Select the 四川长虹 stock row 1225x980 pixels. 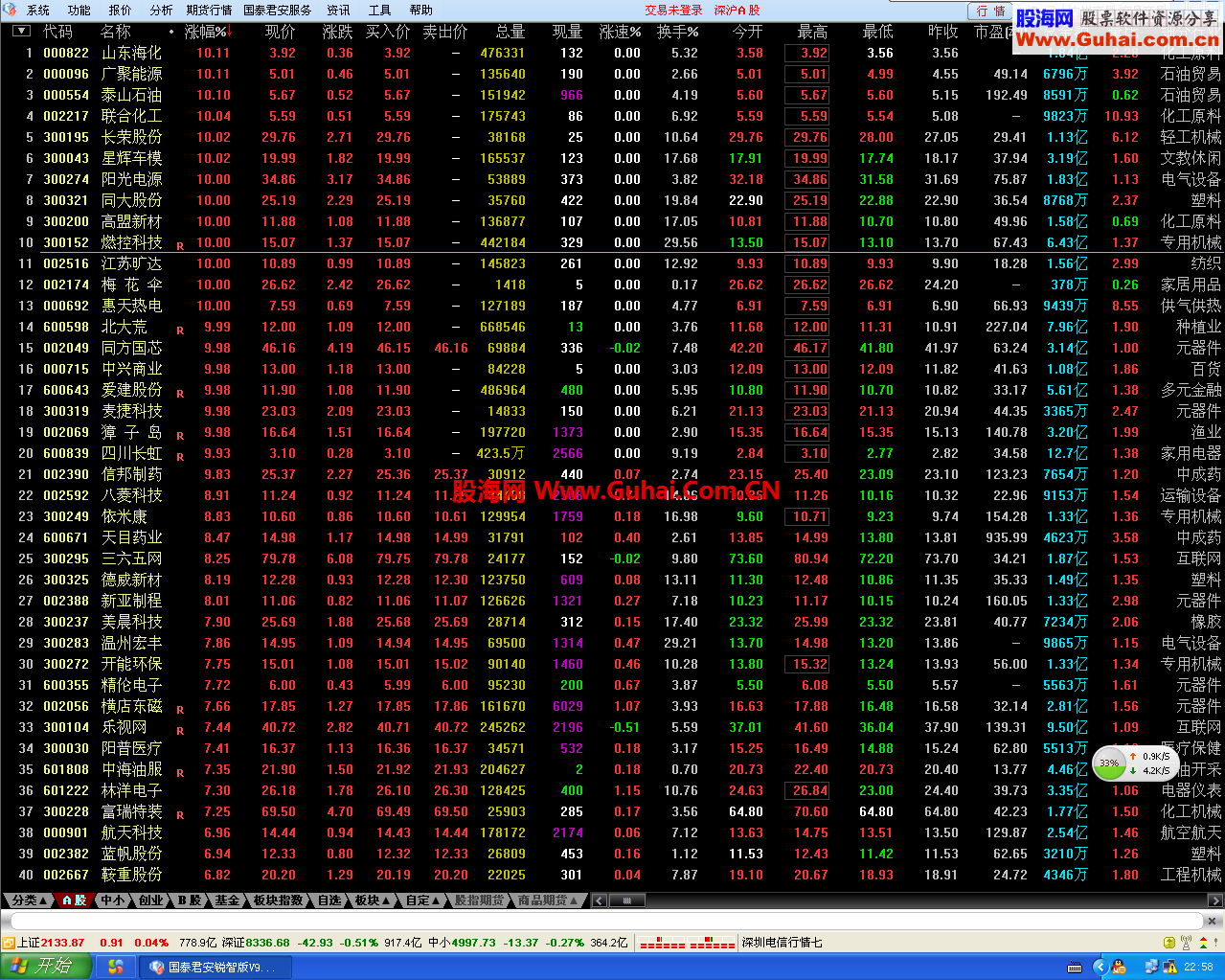612,453
